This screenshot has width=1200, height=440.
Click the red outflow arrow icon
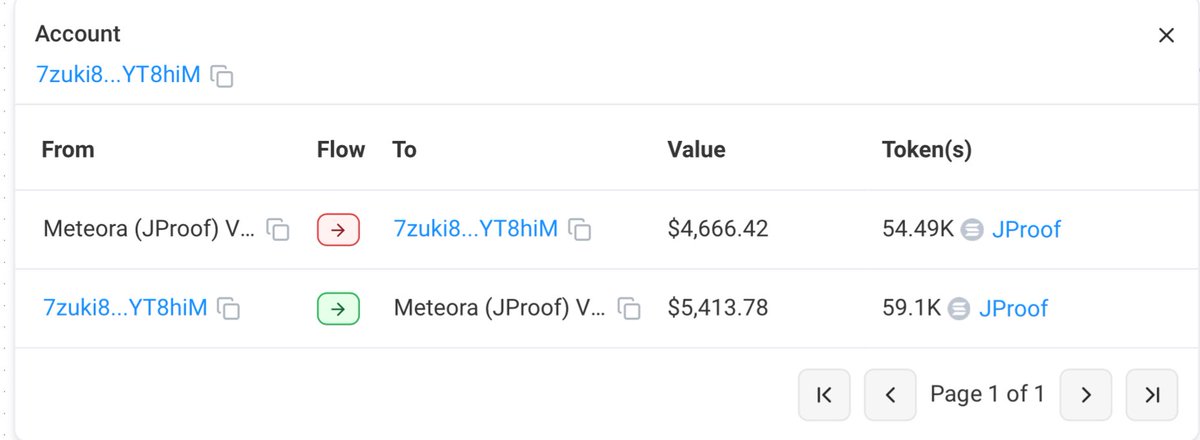pyautogui.click(x=338, y=230)
